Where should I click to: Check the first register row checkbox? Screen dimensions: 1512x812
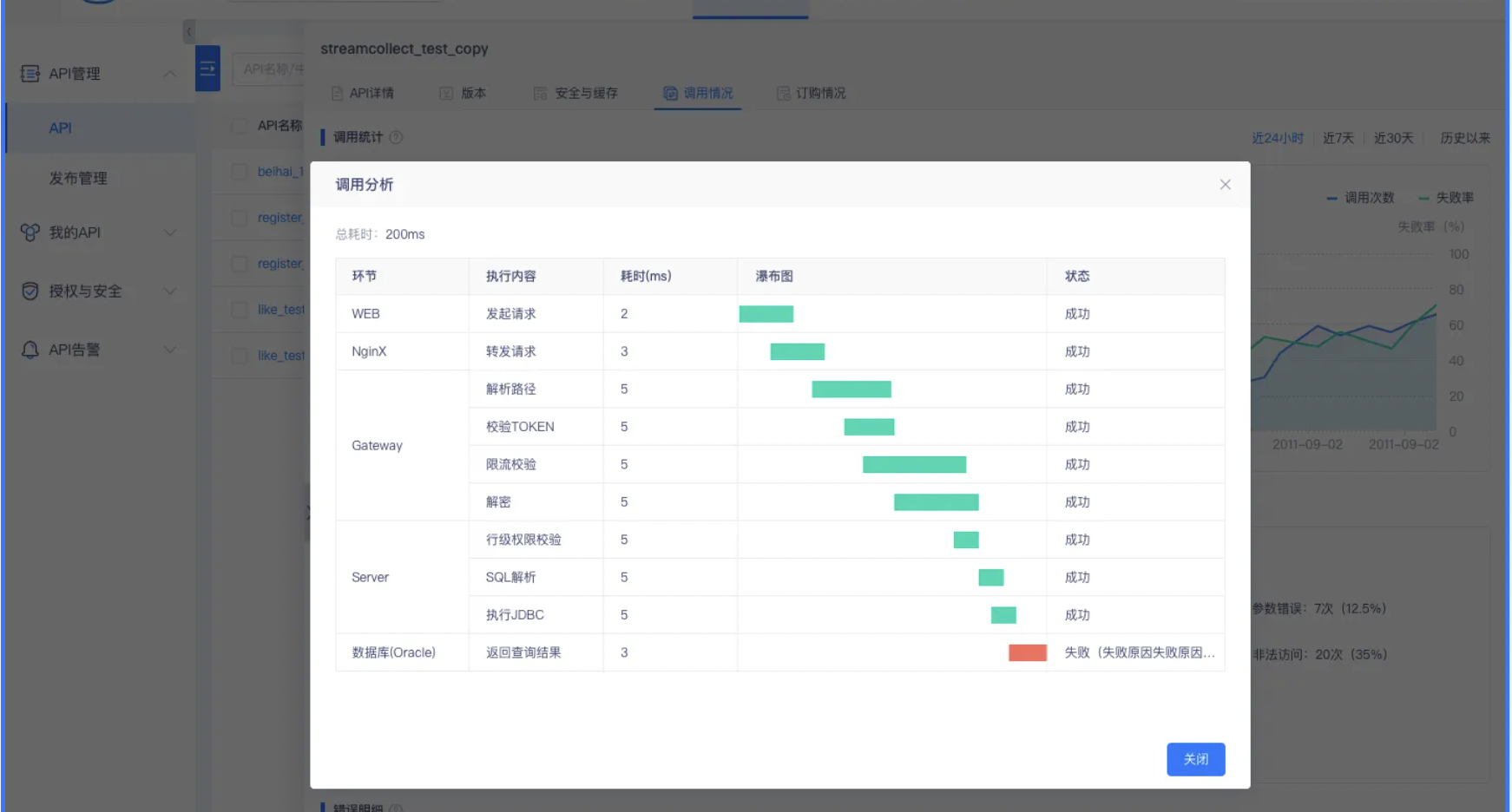point(240,218)
